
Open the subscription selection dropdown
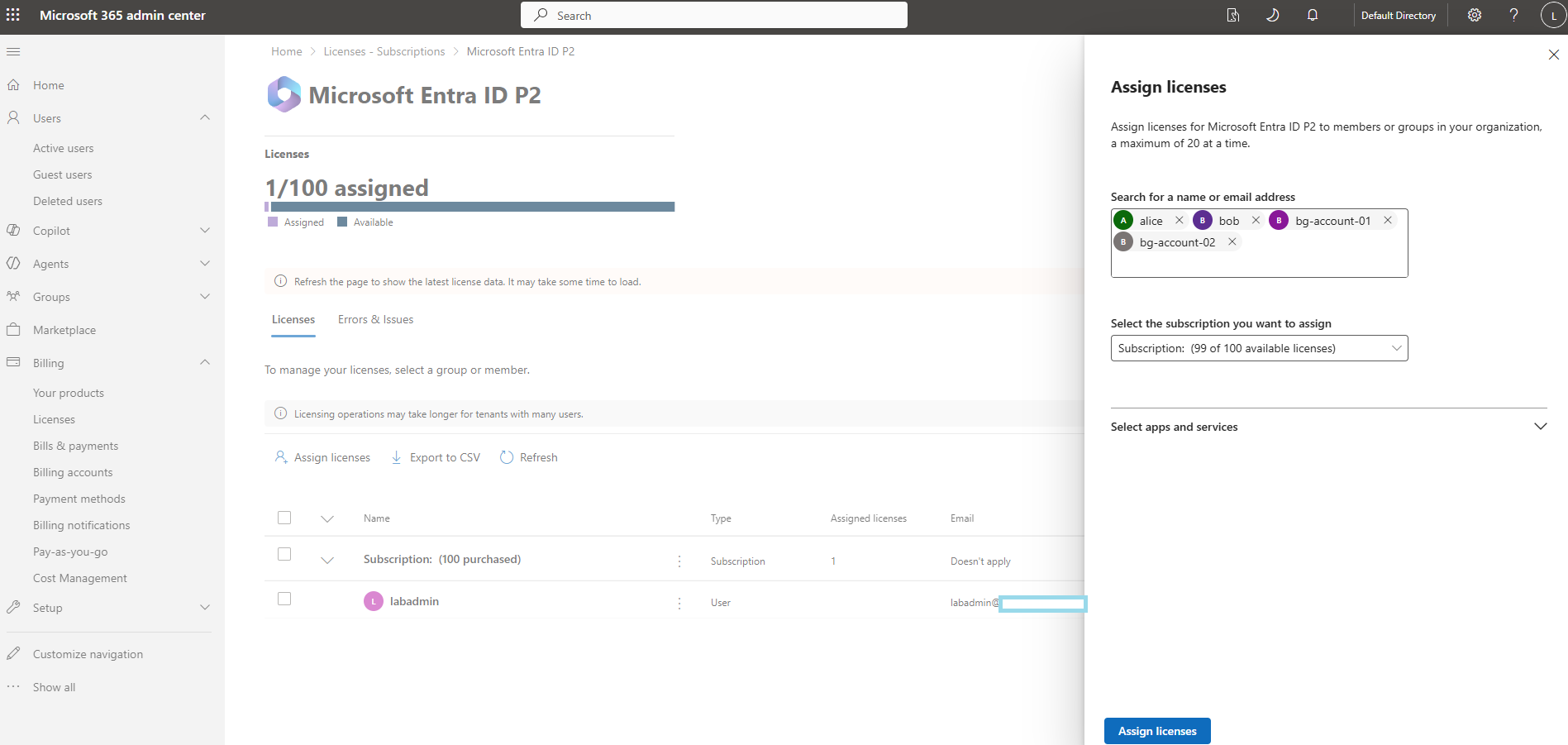(1259, 348)
